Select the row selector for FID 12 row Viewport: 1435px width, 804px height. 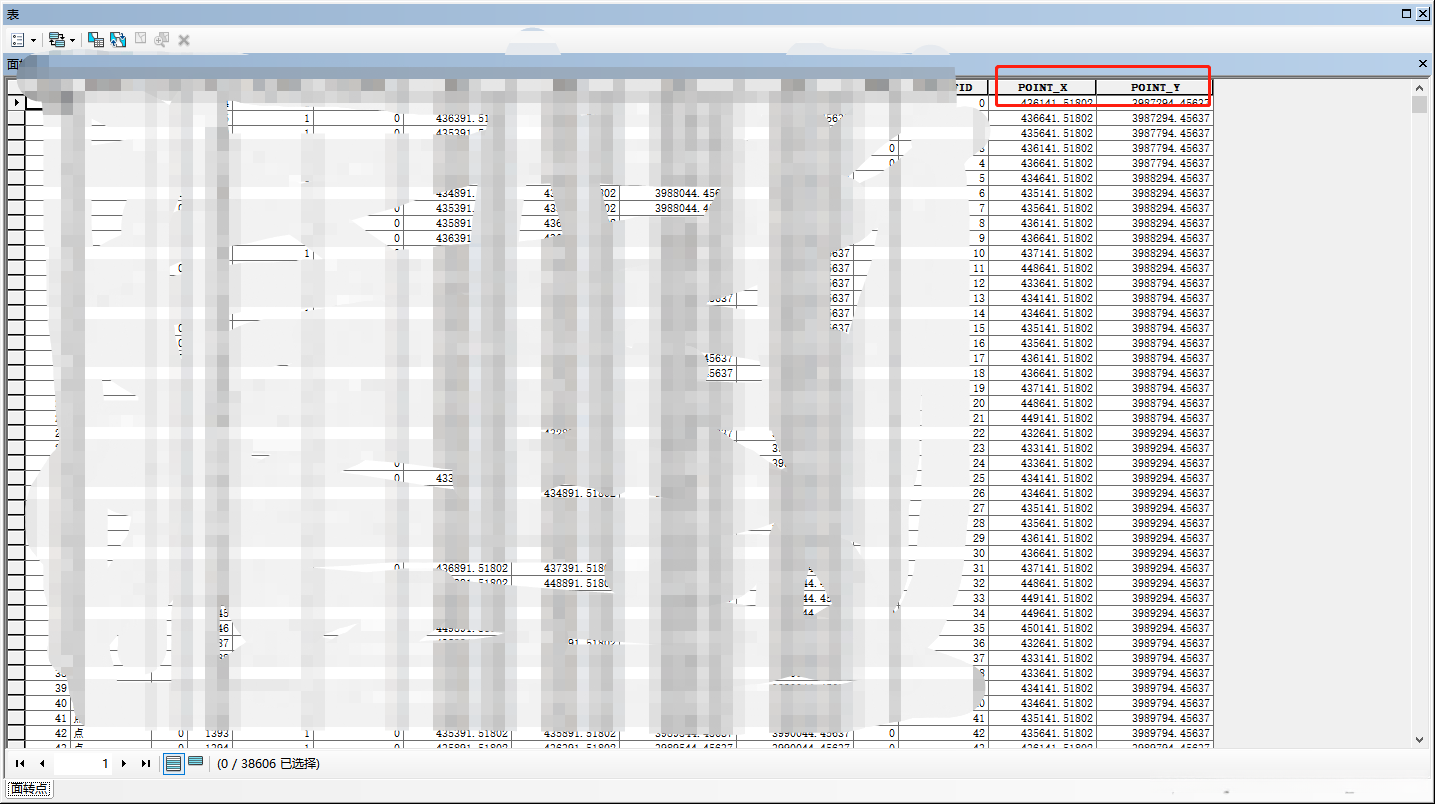tap(16, 283)
